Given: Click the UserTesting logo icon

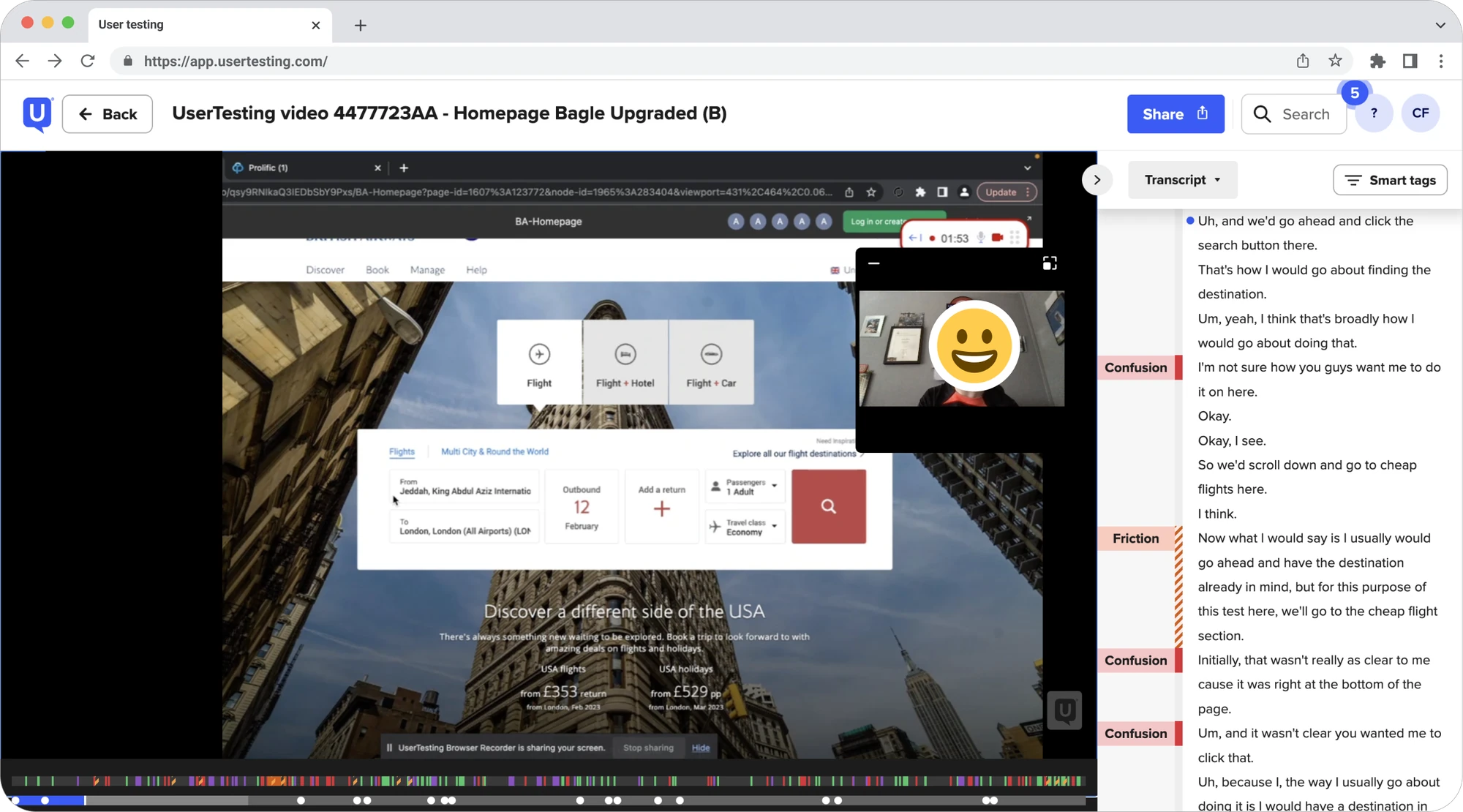Looking at the screenshot, I should coord(37,113).
